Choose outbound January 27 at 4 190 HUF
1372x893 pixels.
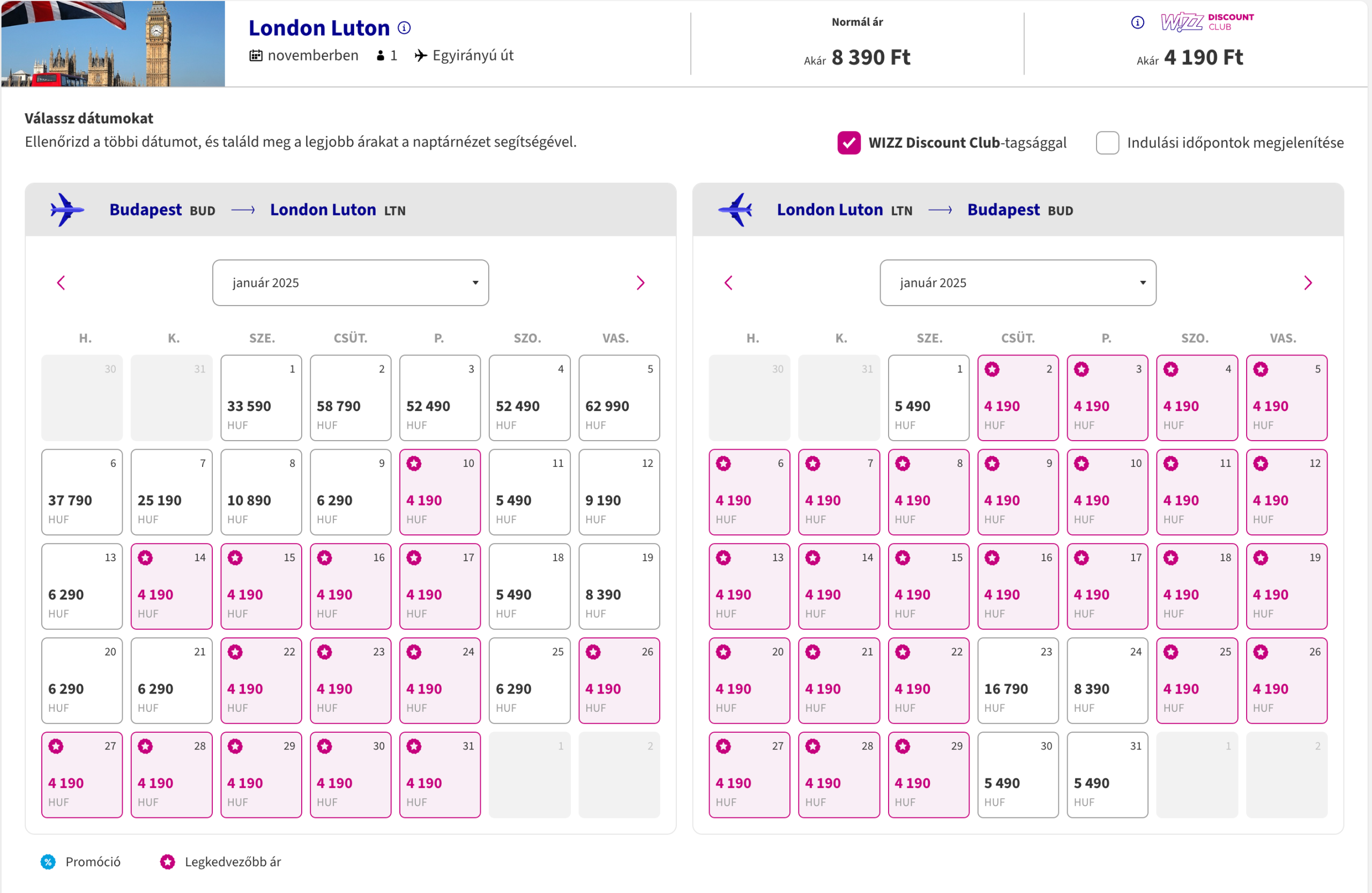click(x=82, y=775)
